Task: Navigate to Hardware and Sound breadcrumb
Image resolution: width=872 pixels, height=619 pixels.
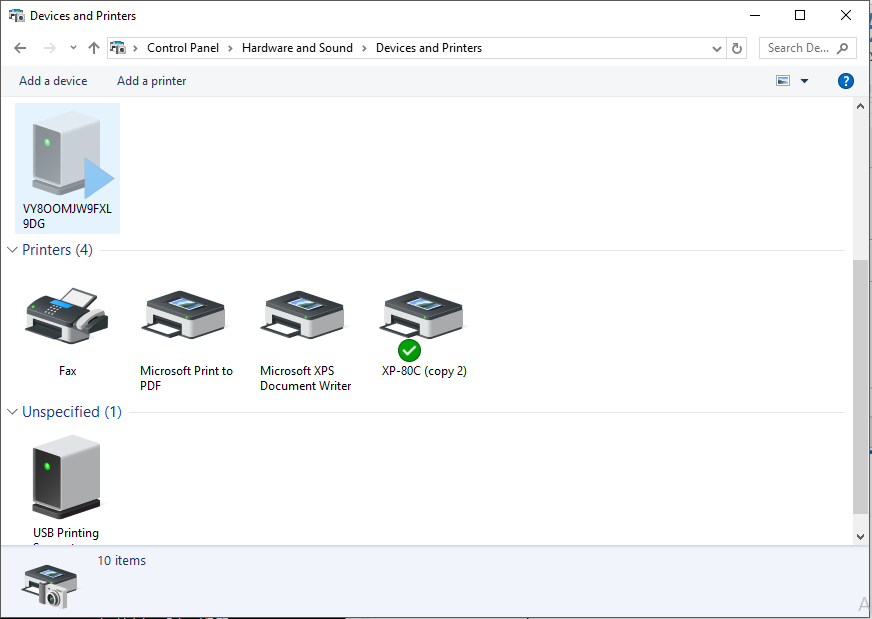Action: tap(298, 48)
